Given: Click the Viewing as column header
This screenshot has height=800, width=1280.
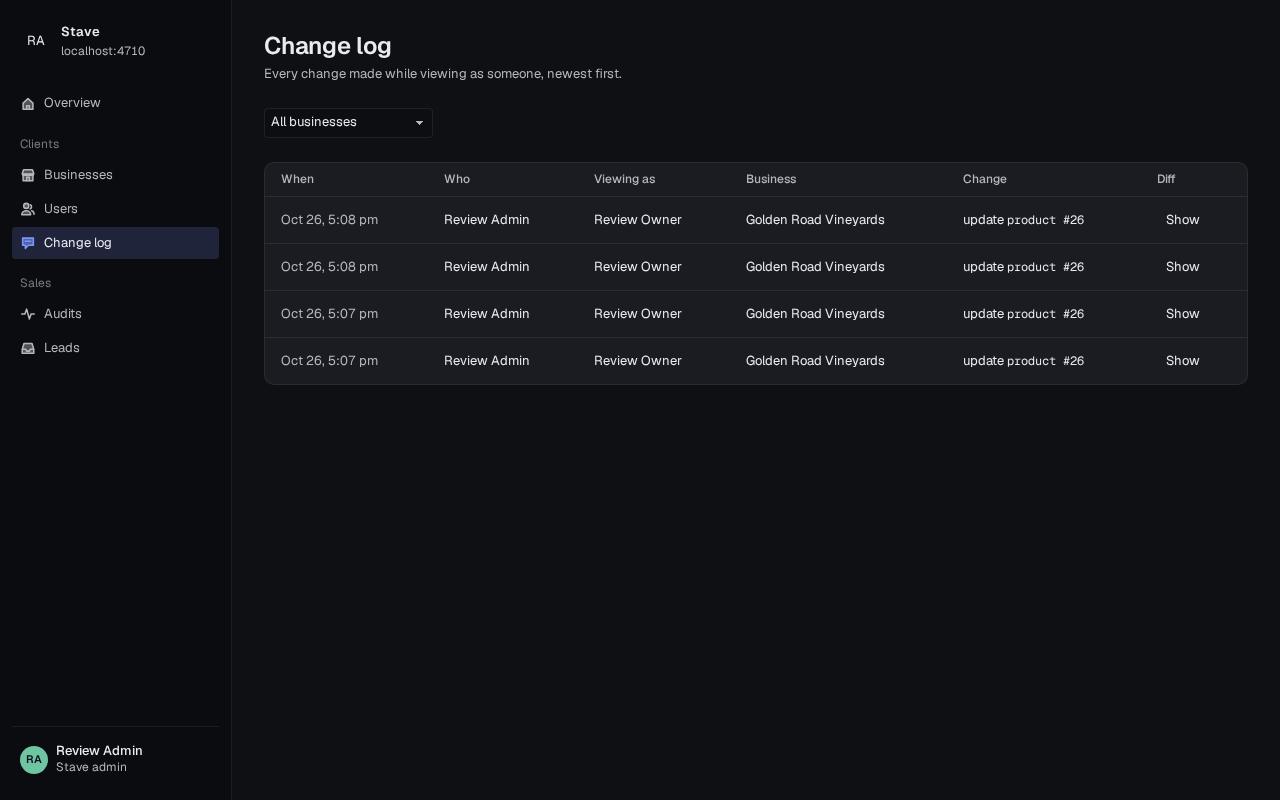Looking at the screenshot, I should (624, 179).
